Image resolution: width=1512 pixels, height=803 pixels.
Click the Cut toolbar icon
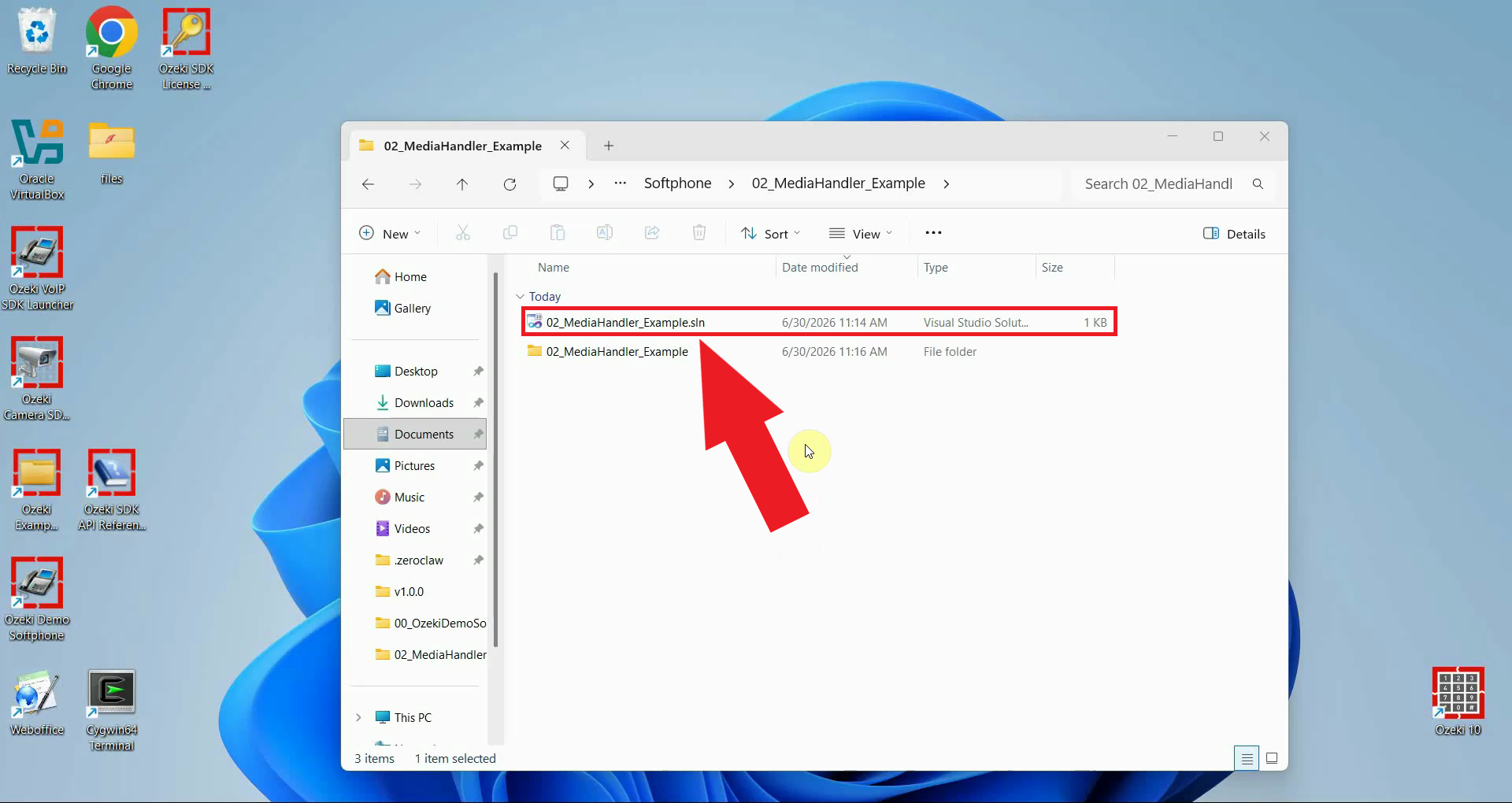click(x=463, y=233)
